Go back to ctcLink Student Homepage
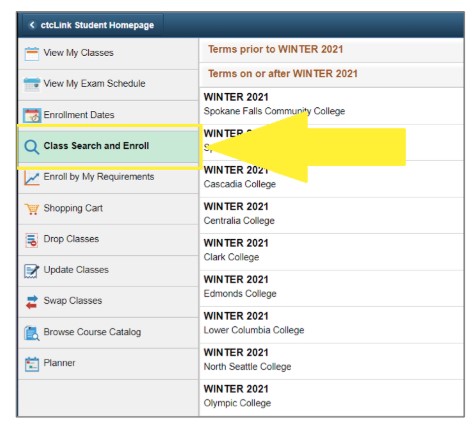Image resolution: width=475 pixels, height=429 pixels. click(x=93, y=25)
